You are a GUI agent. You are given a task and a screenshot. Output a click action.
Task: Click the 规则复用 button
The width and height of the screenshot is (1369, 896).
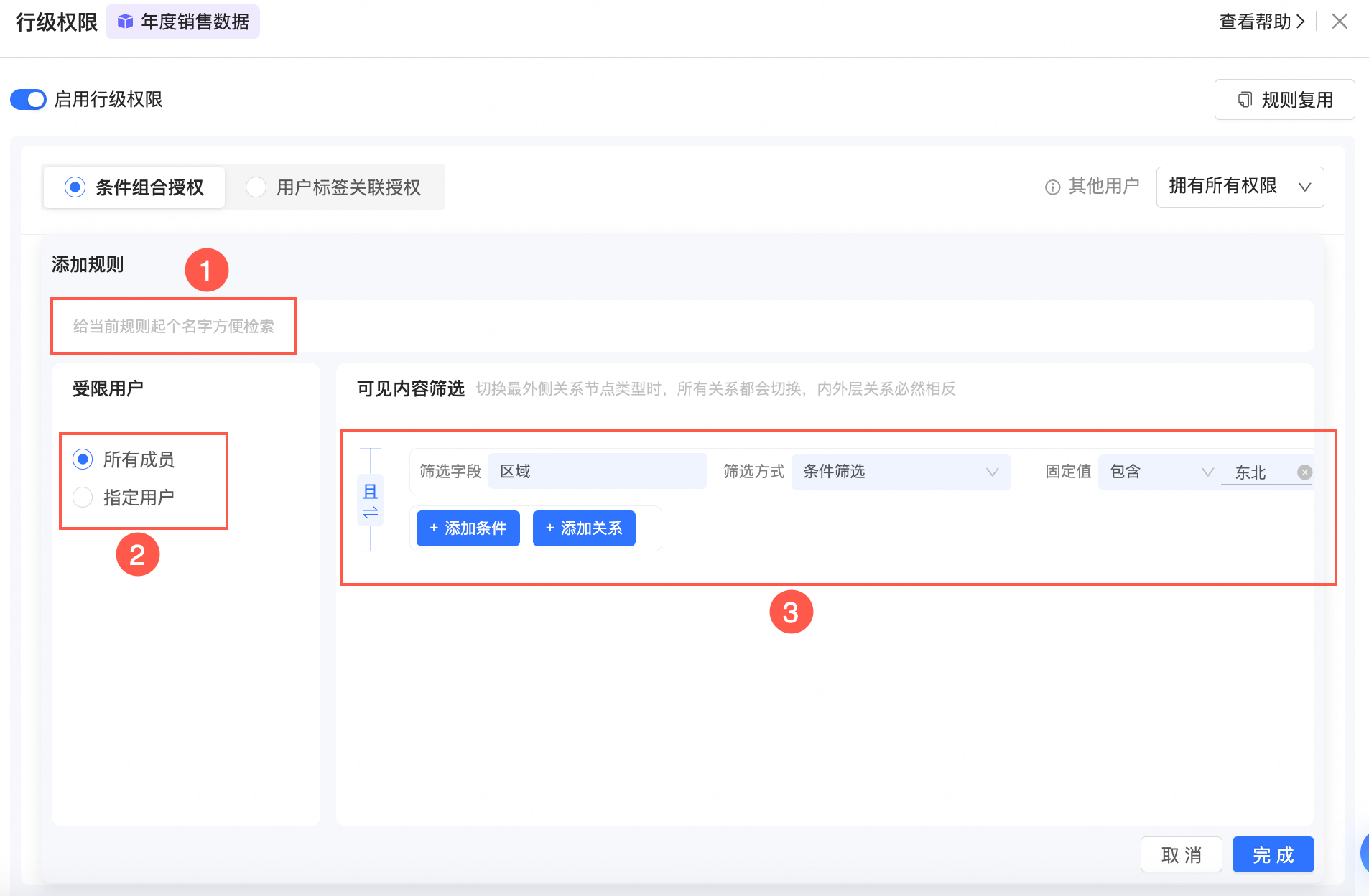coord(1284,99)
